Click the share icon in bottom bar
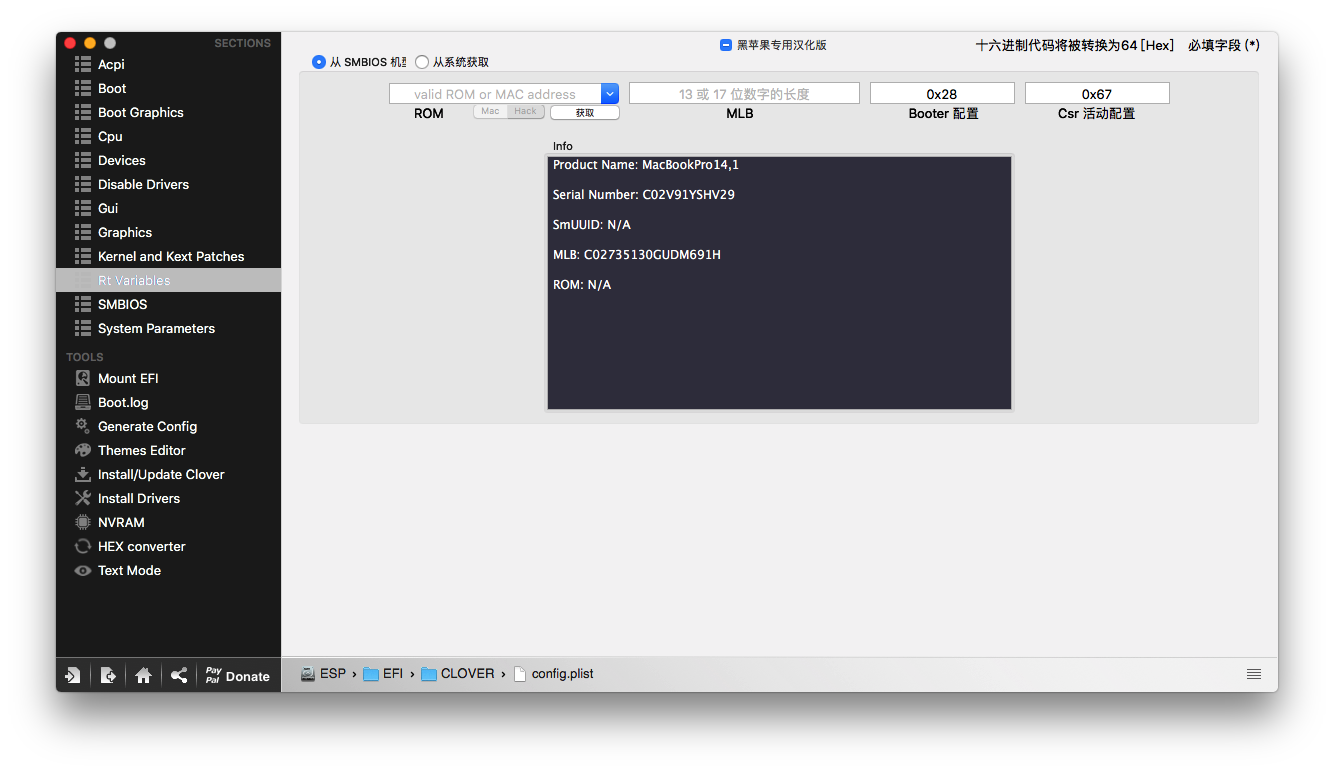The width and height of the screenshot is (1334, 772). pos(178,676)
